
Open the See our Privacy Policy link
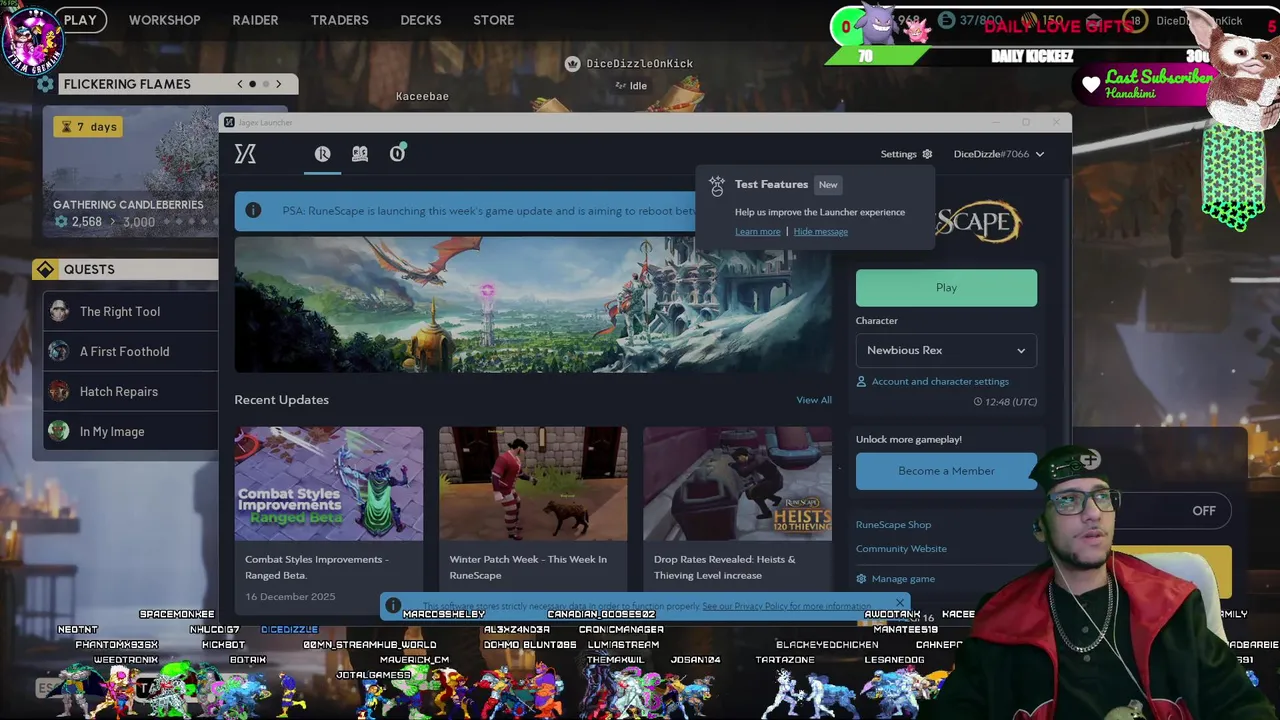coord(785,606)
